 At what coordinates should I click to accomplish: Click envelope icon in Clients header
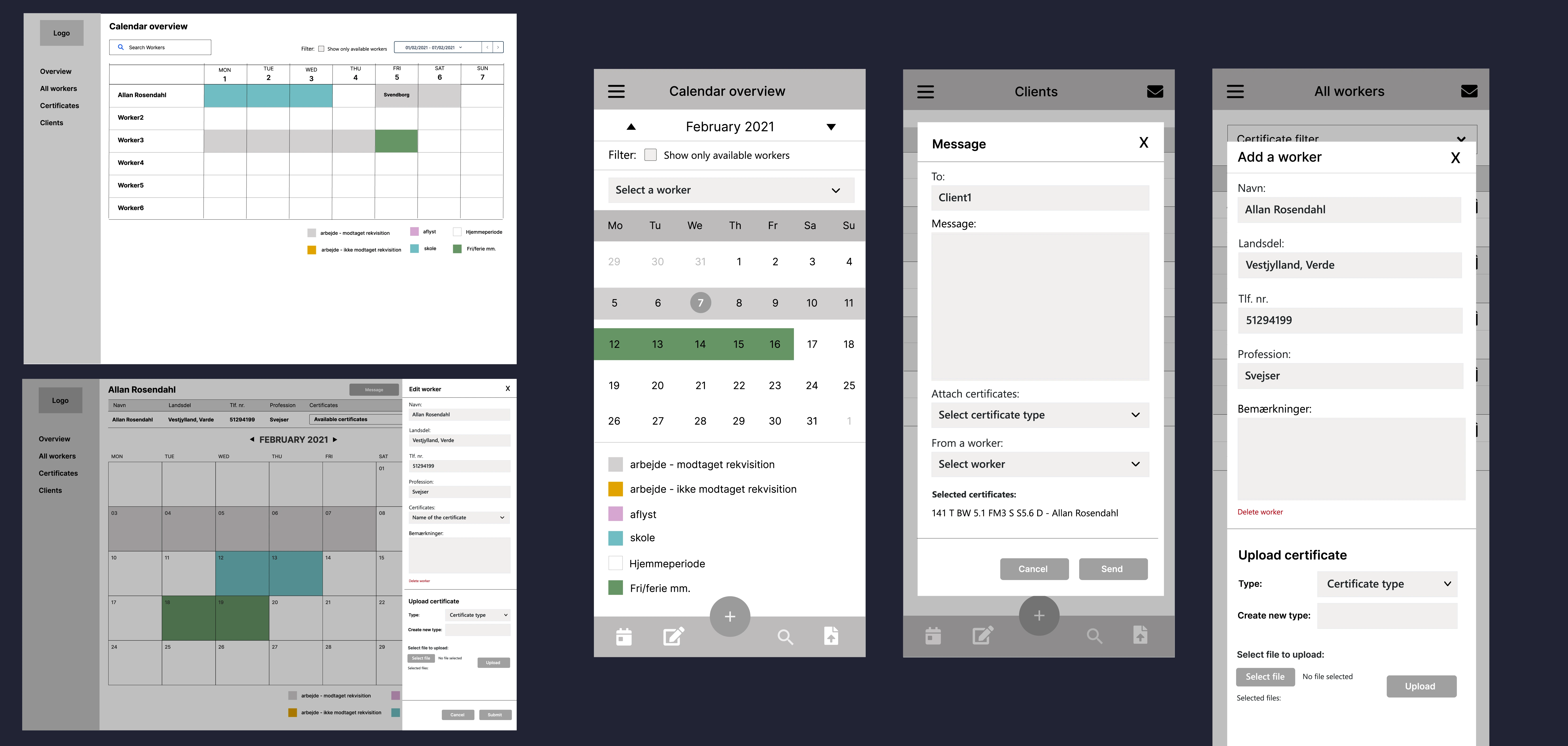point(1155,91)
